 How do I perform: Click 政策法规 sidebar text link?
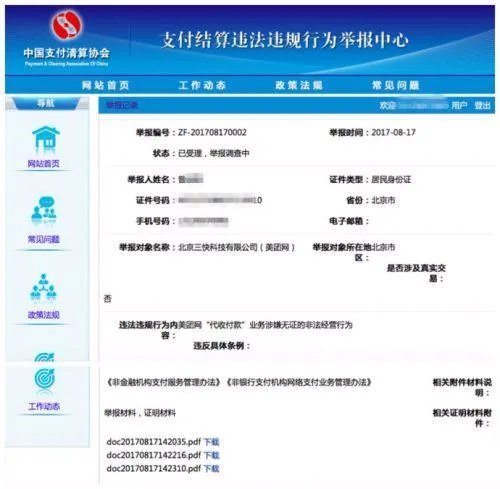coord(44,315)
